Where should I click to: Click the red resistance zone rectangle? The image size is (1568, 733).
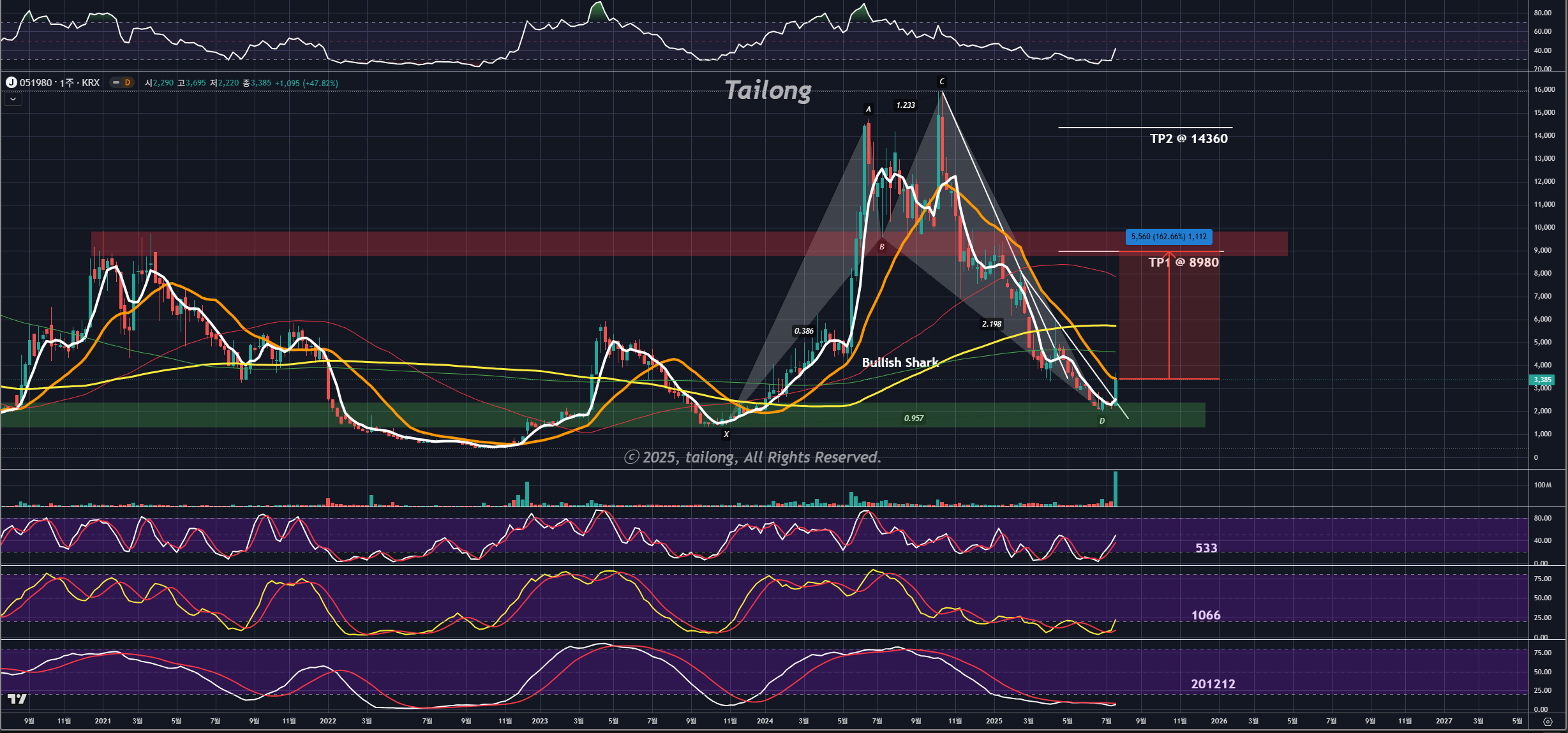(x=447, y=244)
